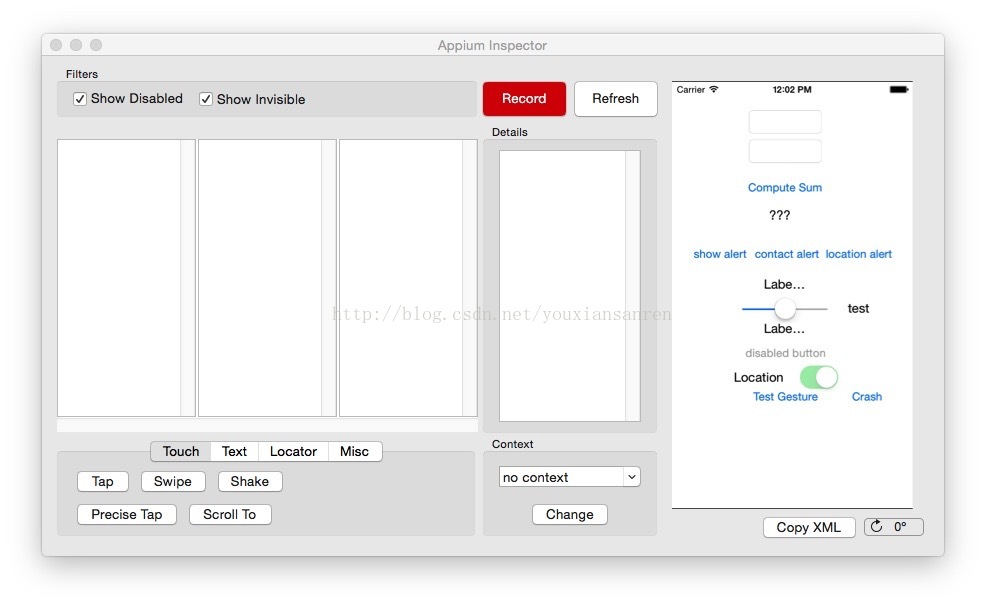The width and height of the screenshot is (986, 606).
Task: Switch to the Text tab
Action: click(x=235, y=451)
